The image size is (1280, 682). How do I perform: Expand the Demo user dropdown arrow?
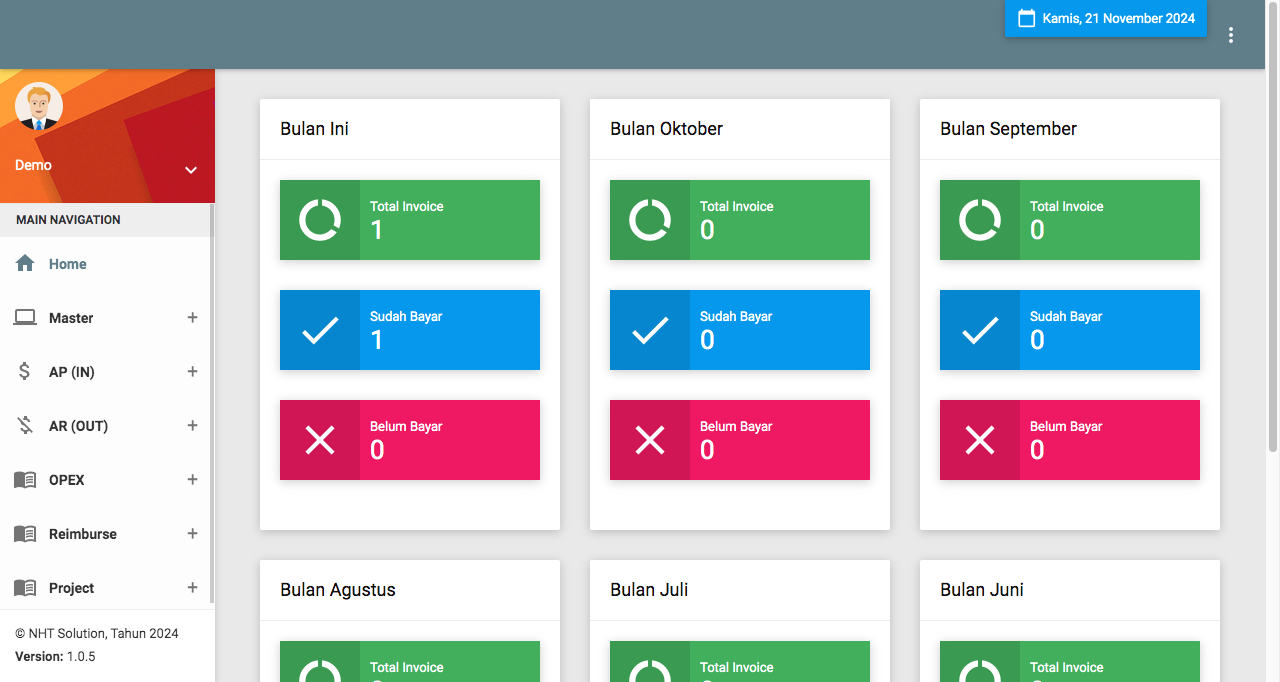click(x=191, y=170)
